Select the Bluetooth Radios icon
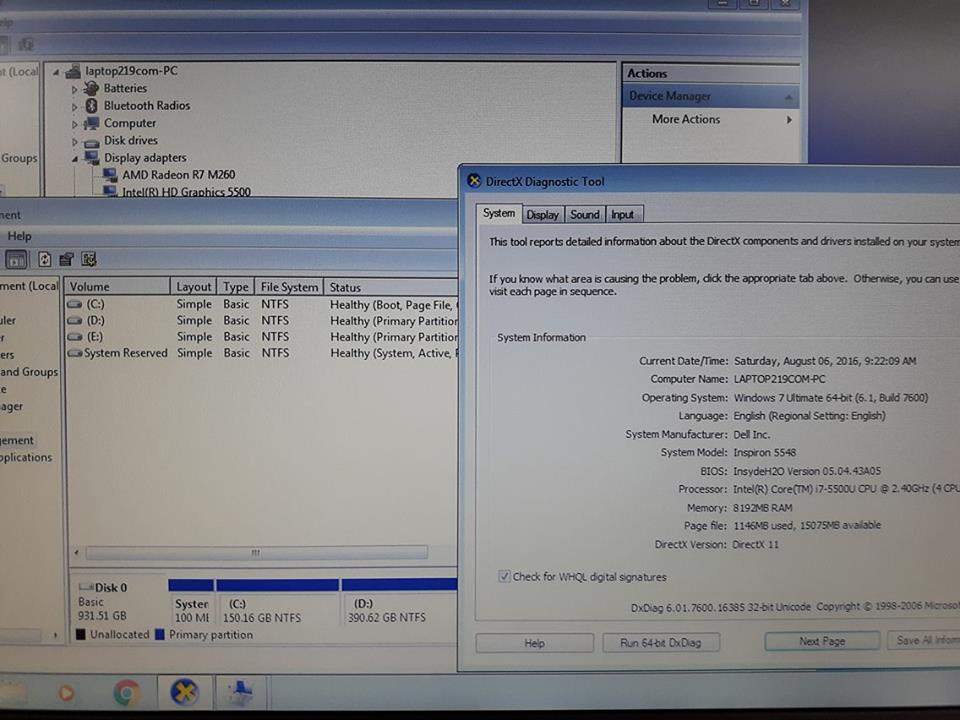The width and height of the screenshot is (960, 720). point(91,106)
